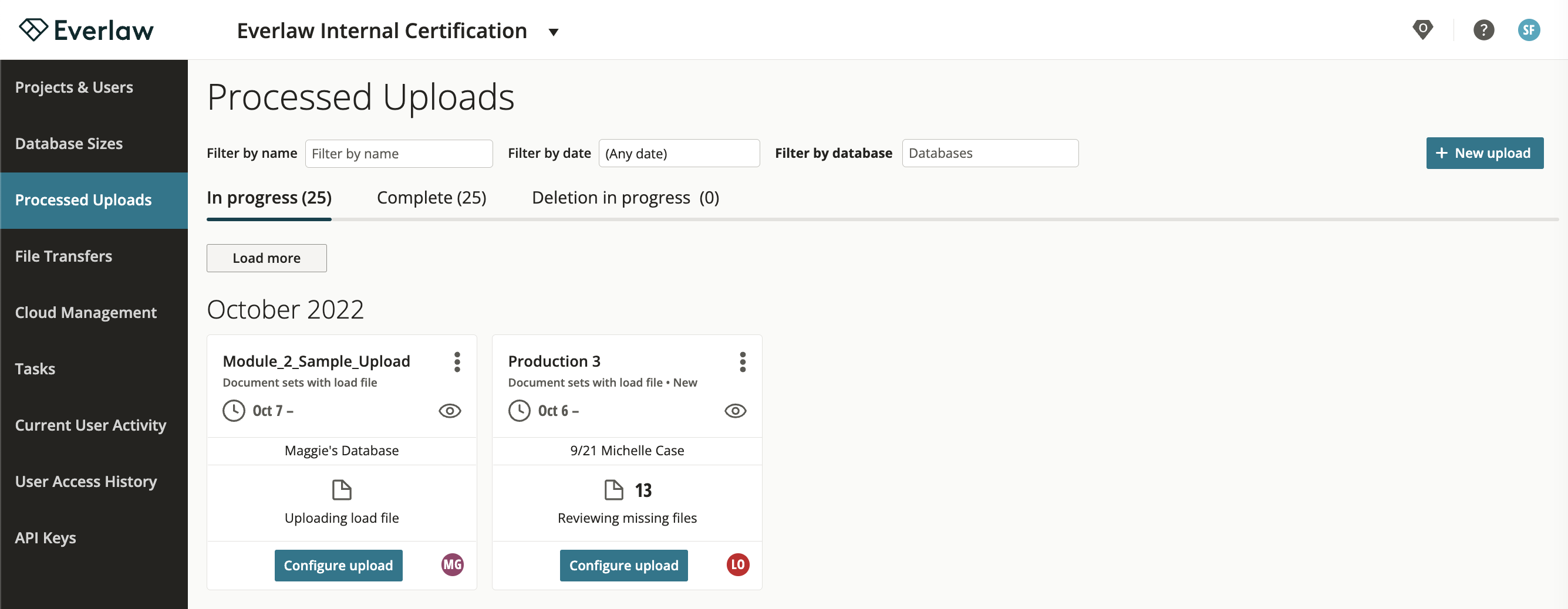Click Configure upload for Module_2_Sample_Upload
Image resolution: width=1568 pixels, height=609 pixels.
[x=339, y=565]
